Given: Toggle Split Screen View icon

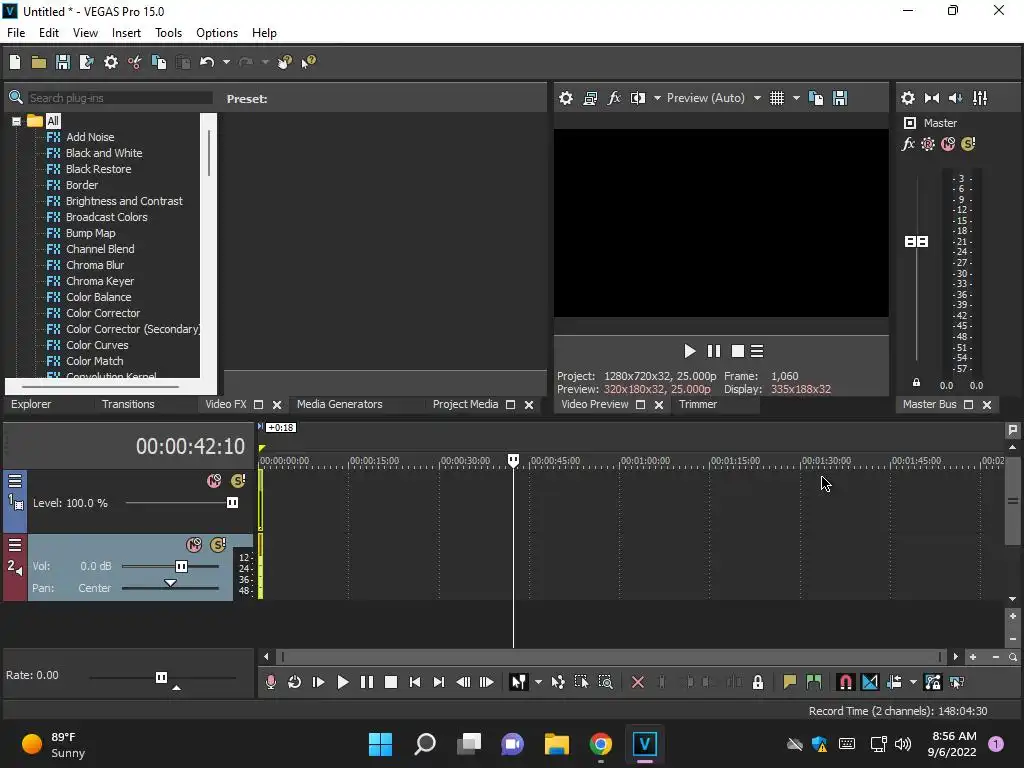Looking at the screenshot, I should tap(638, 98).
